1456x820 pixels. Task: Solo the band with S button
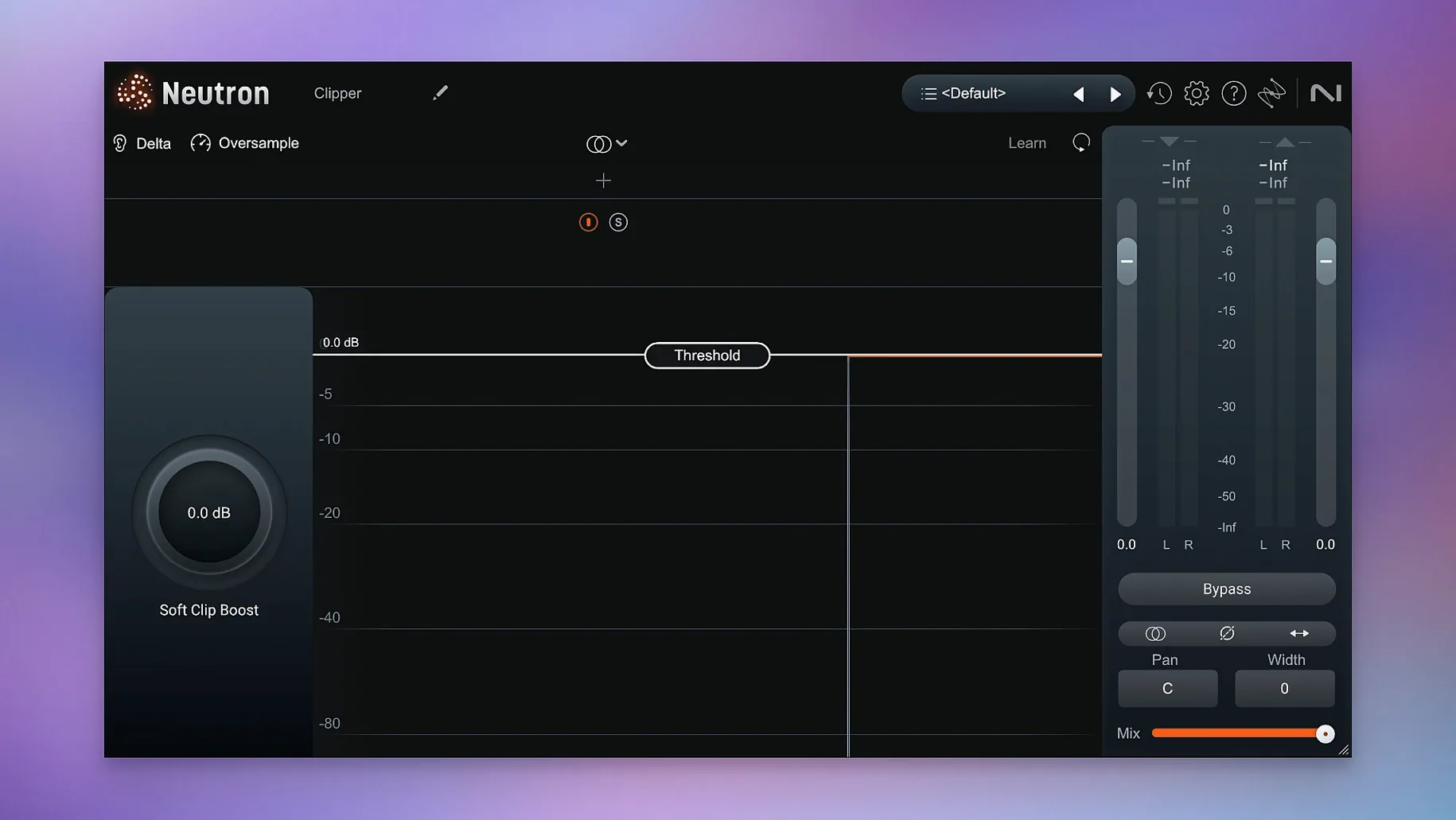[618, 222]
